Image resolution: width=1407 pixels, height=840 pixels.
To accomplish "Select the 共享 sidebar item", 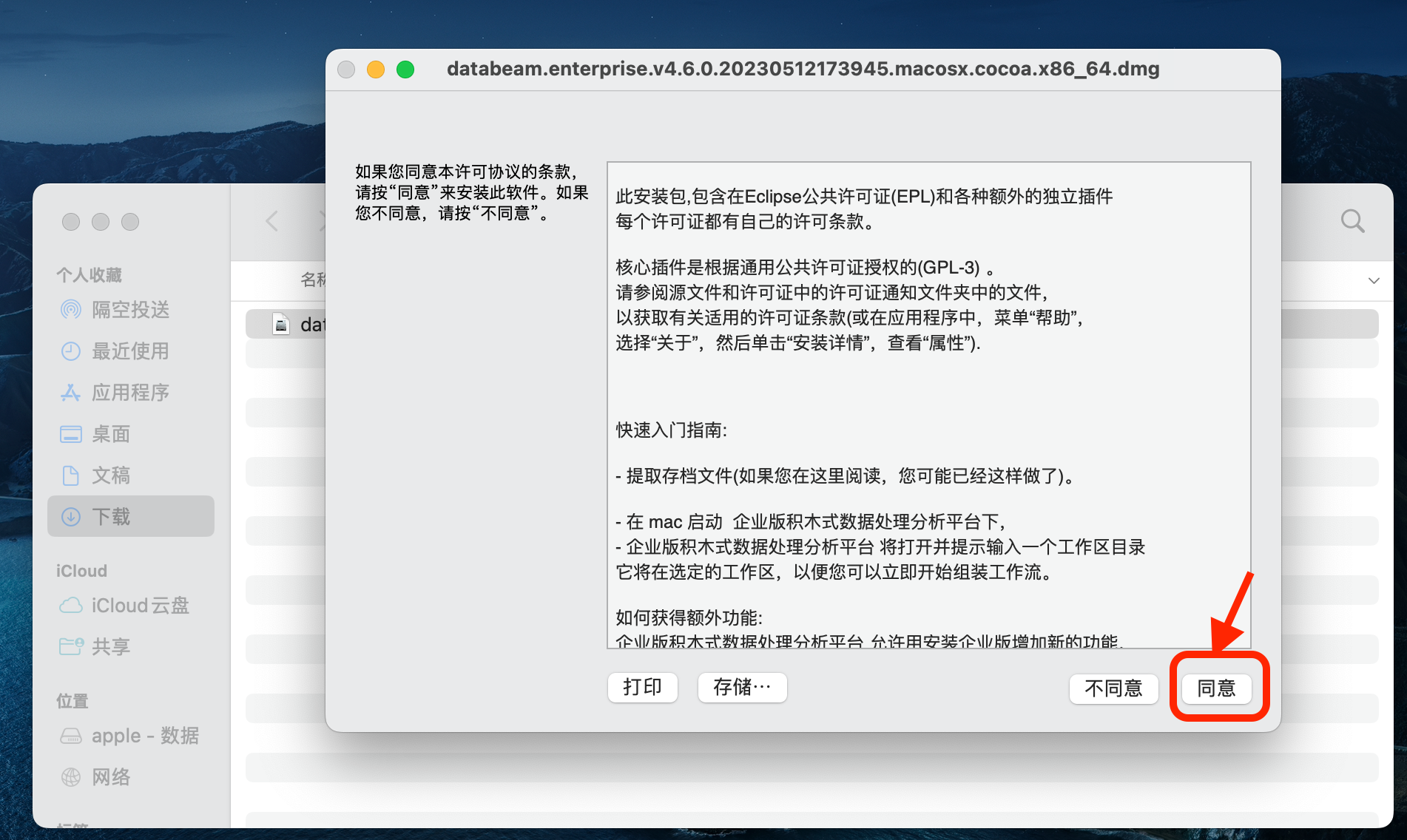I will (111, 646).
